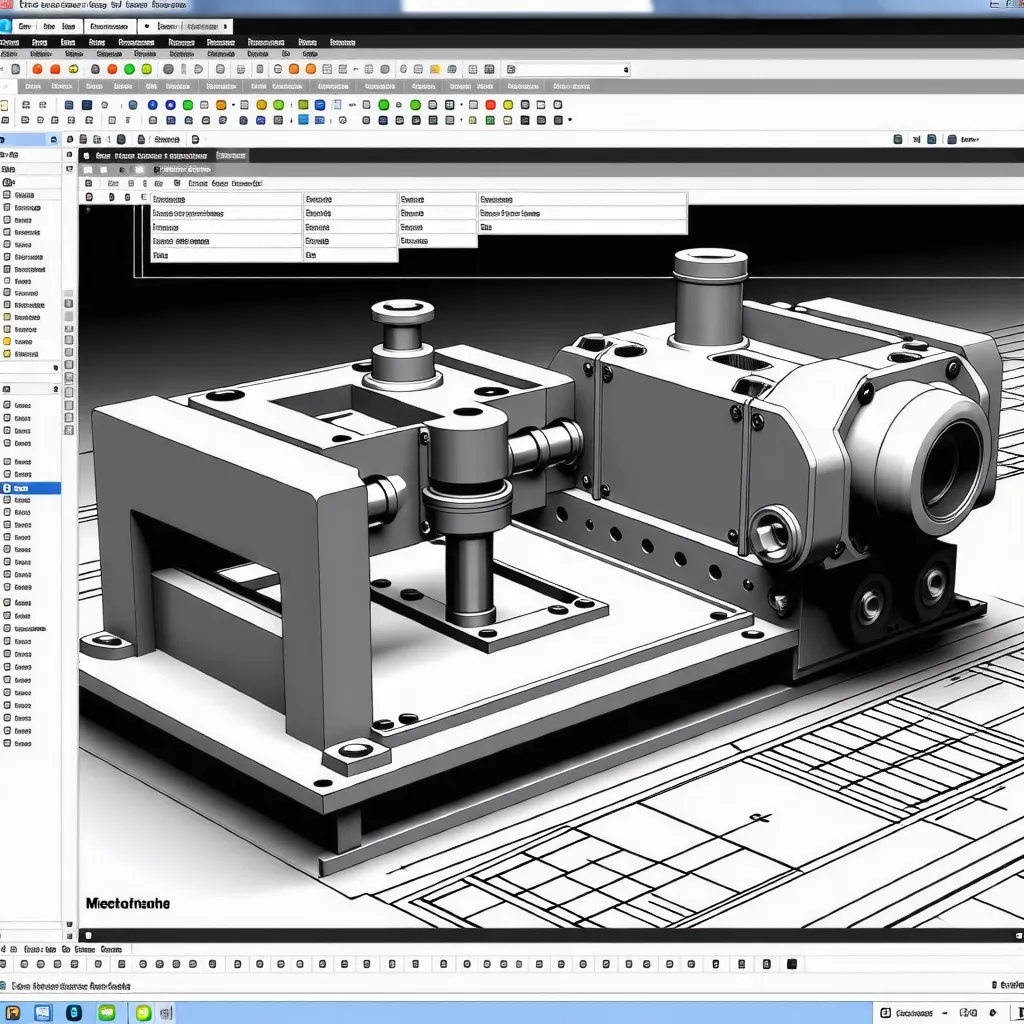Screen dimensions: 1024x1024
Task: Select the gray highlighted tab in the dark document title bar
Action: click(231, 155)
